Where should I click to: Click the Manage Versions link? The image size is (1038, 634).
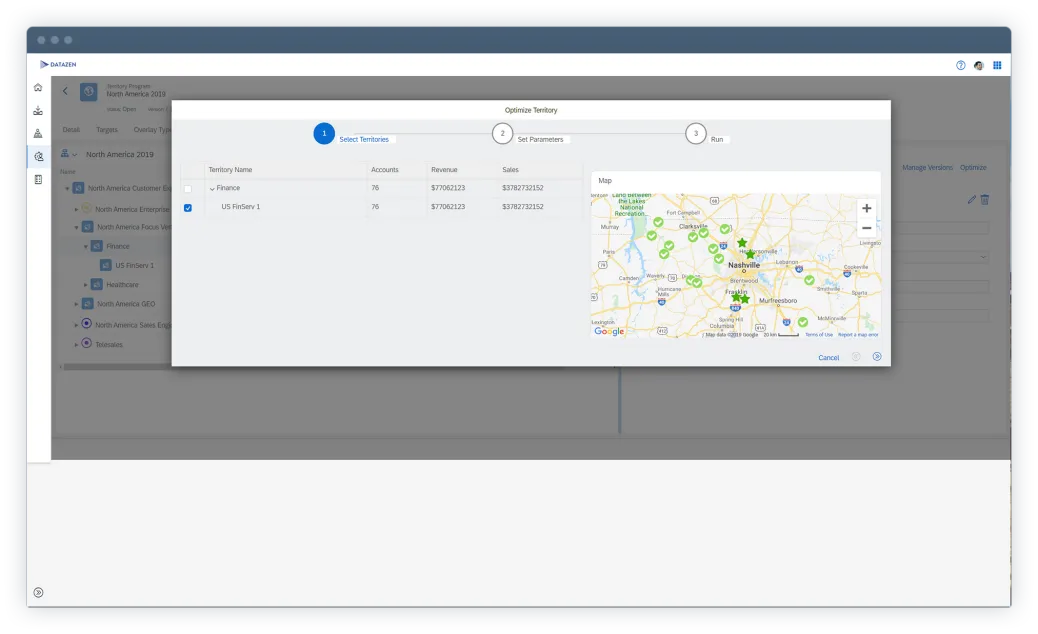[927, 168]
